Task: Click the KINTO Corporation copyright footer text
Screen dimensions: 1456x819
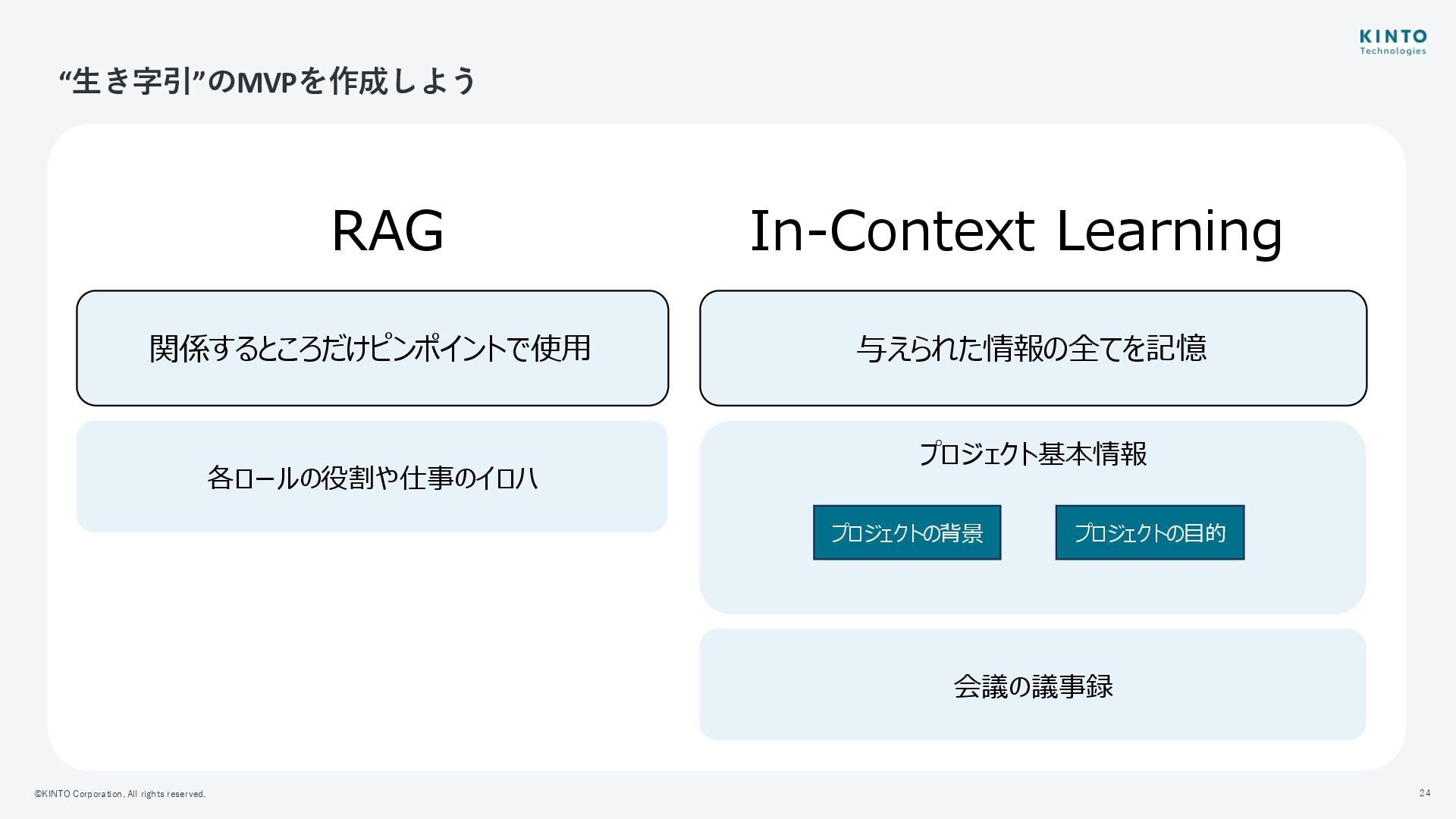Action: click(x=120, y=794)
